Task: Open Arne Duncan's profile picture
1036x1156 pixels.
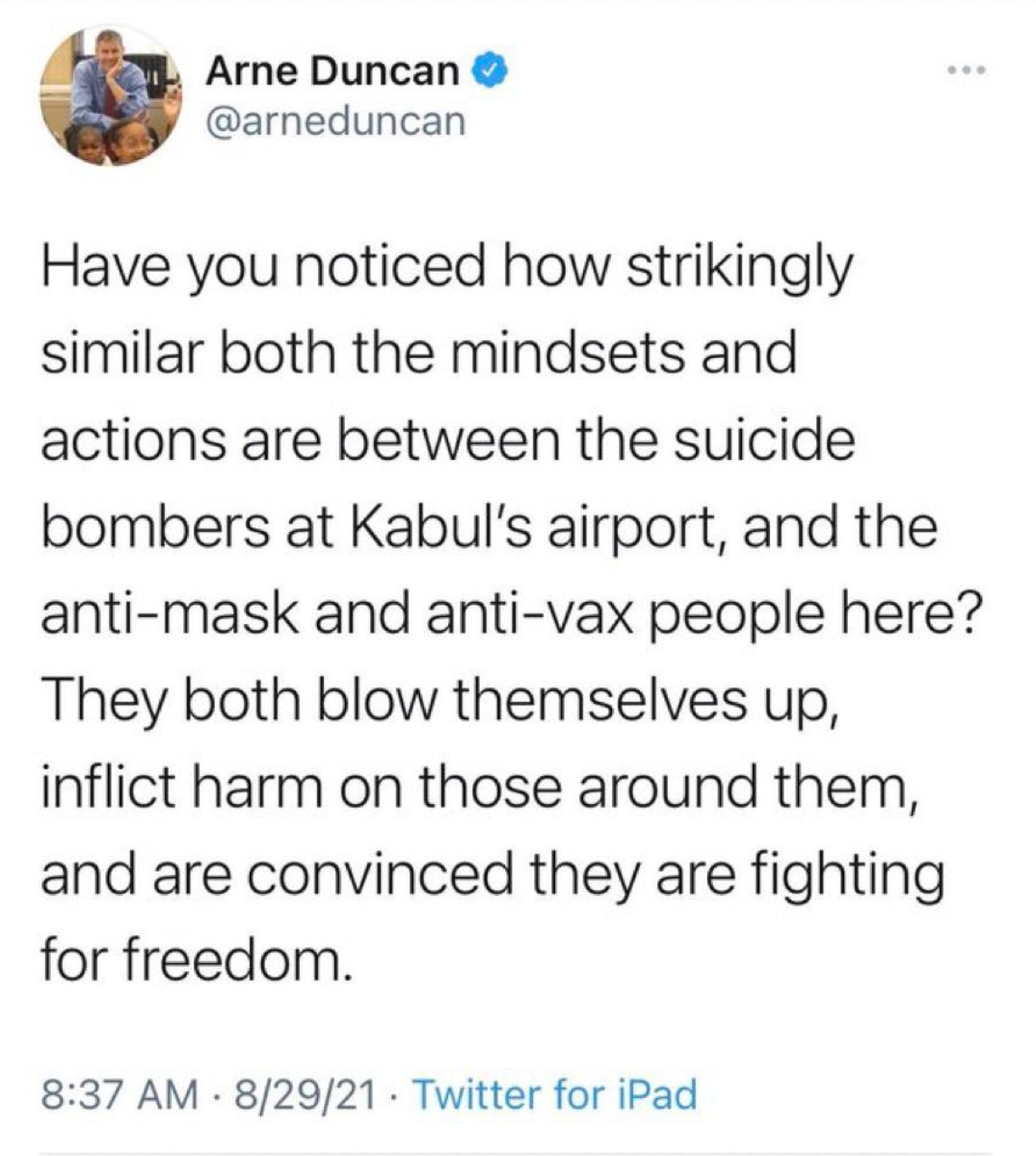Action: 111,94
